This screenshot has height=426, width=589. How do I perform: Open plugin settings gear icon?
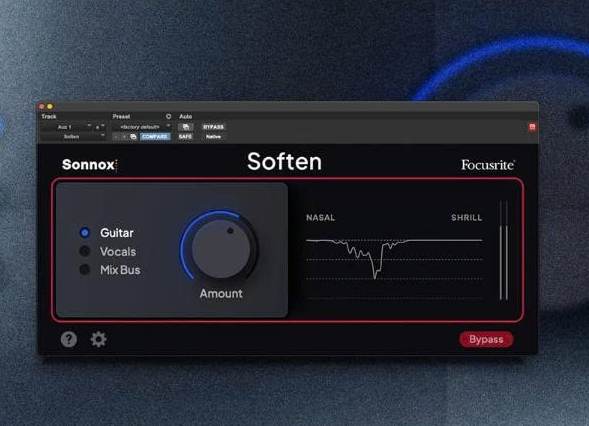coord(98,339)
